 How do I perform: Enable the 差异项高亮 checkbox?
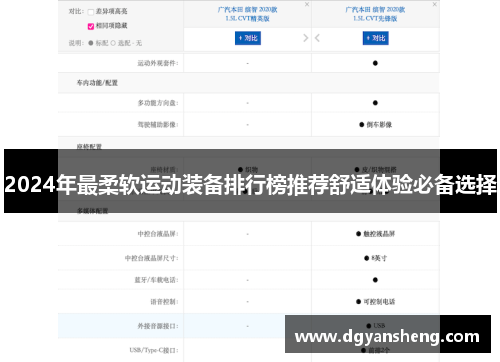point(91,12)
